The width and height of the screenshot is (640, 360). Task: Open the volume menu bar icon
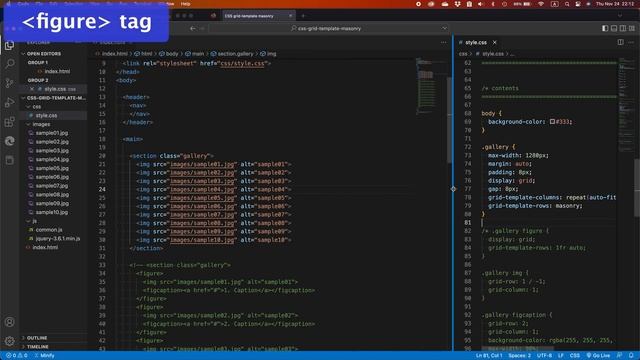coord(480,4)
